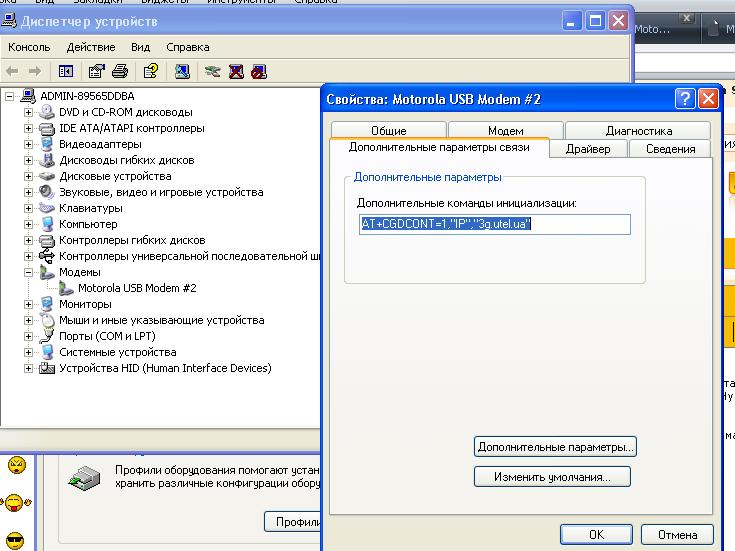Viewport: 735px width, 551px height.
Task: Click the Forward arrow in Device Manager toolbar
Action: (x=35, y=71)
